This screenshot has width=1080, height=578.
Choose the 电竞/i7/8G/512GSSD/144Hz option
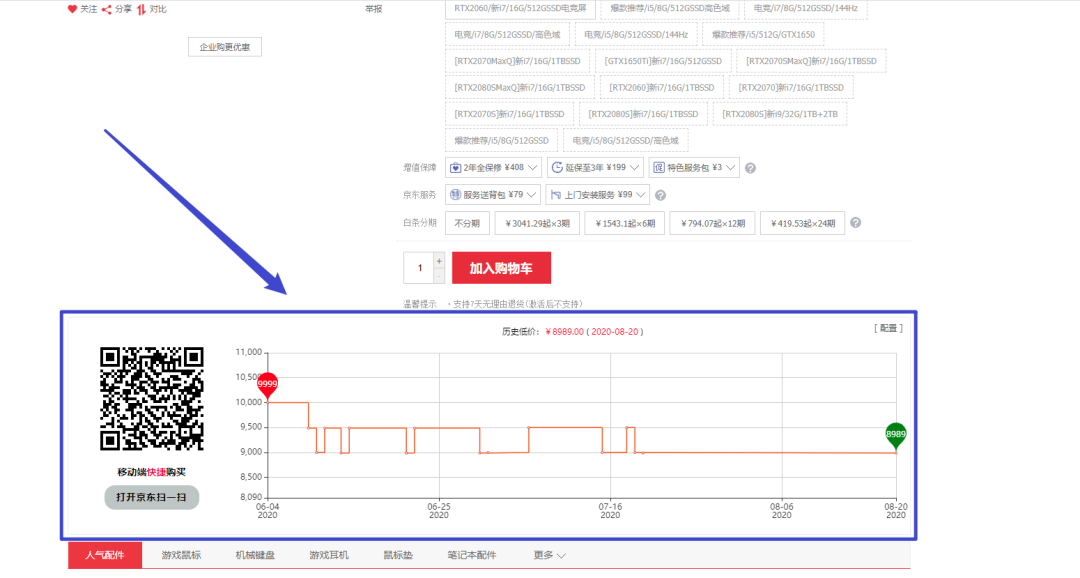(x=805, y=9)
